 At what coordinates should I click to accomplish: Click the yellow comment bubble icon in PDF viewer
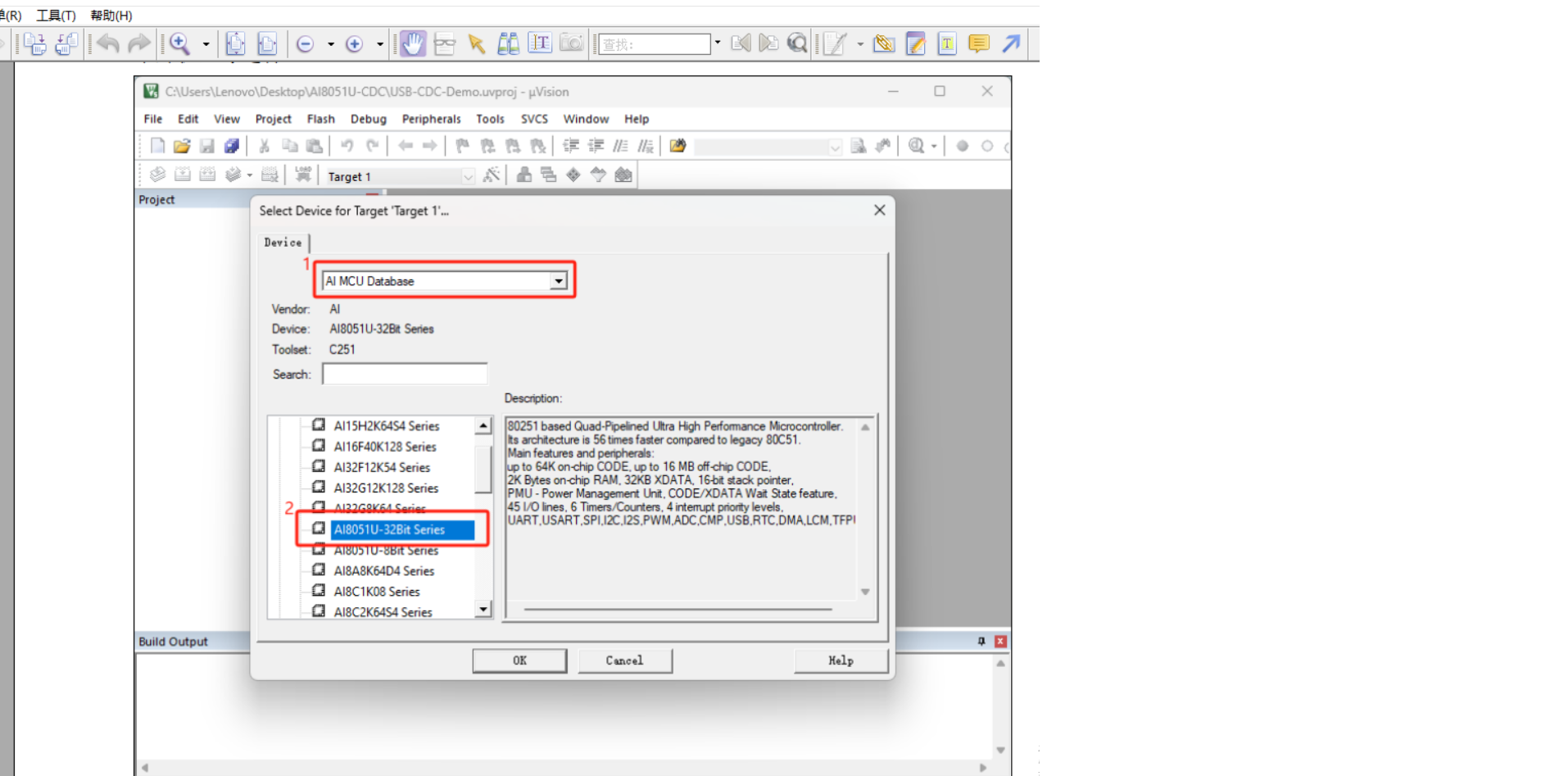pos(978,43)
